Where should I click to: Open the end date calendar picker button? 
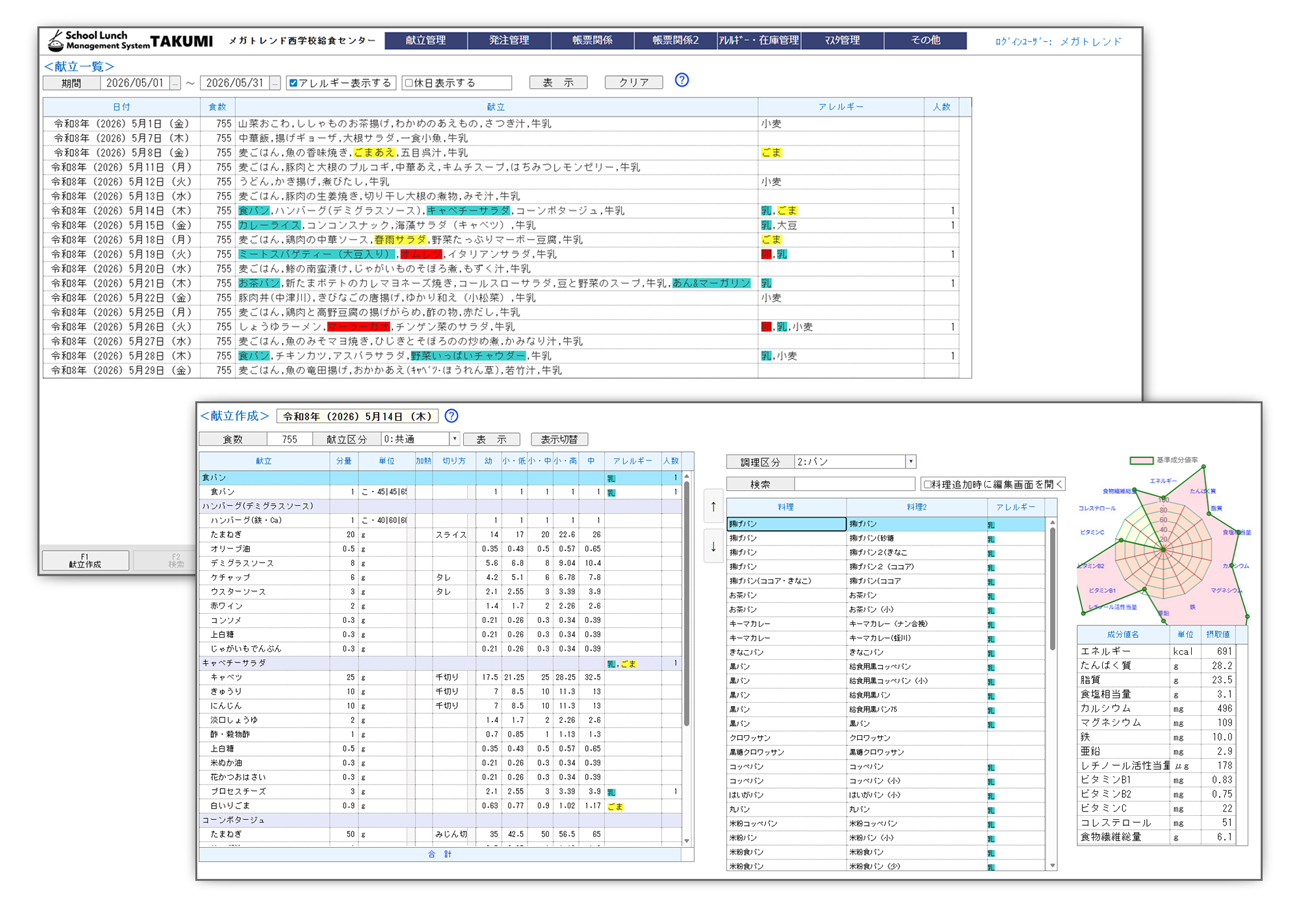(275, 83)
